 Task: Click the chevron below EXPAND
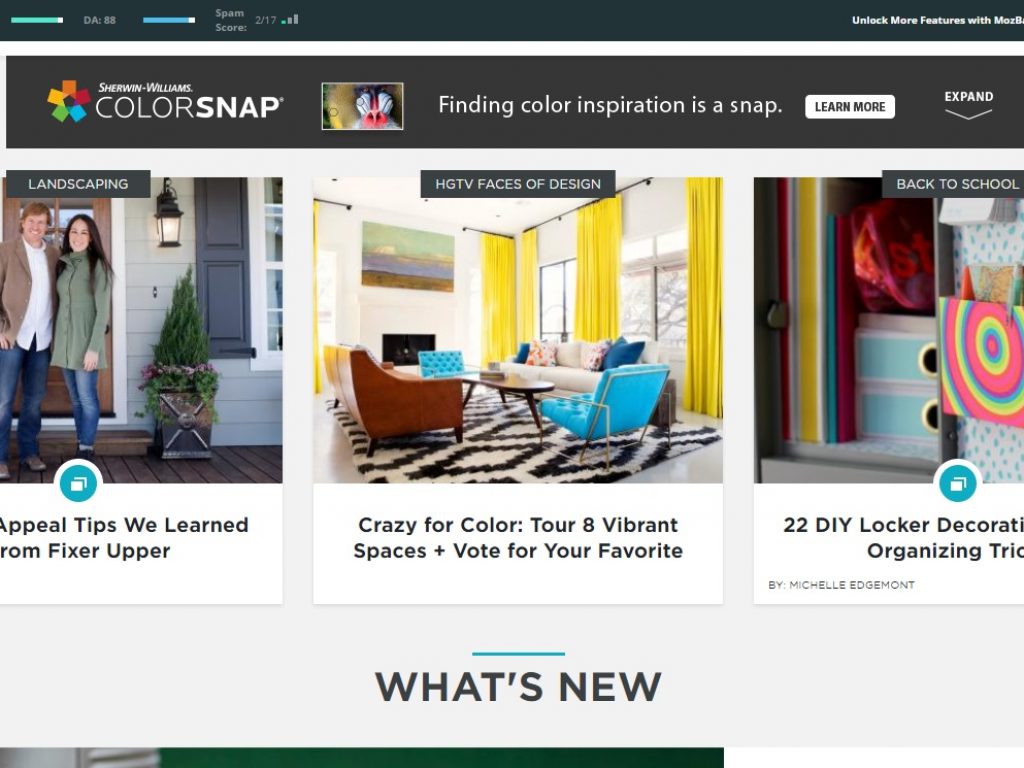click(x=968, y=114)
